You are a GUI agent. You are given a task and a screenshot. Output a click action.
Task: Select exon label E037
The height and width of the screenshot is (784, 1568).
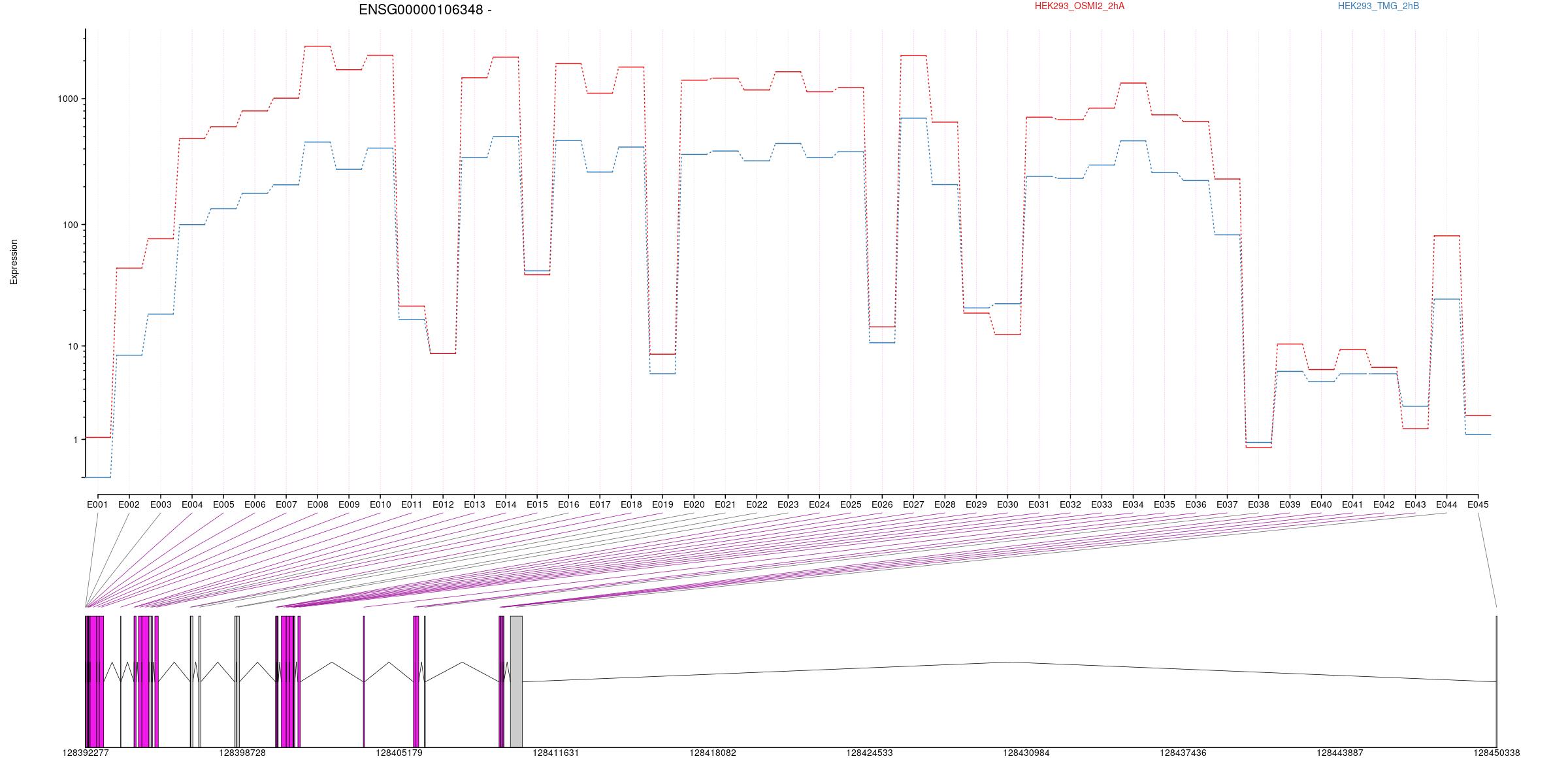(1226, 504)
